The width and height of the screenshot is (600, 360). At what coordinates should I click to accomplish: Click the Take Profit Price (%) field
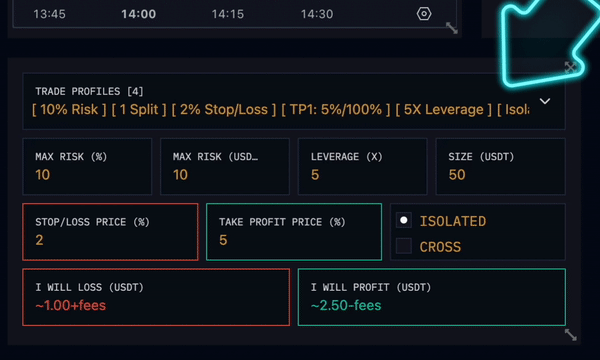294,232
